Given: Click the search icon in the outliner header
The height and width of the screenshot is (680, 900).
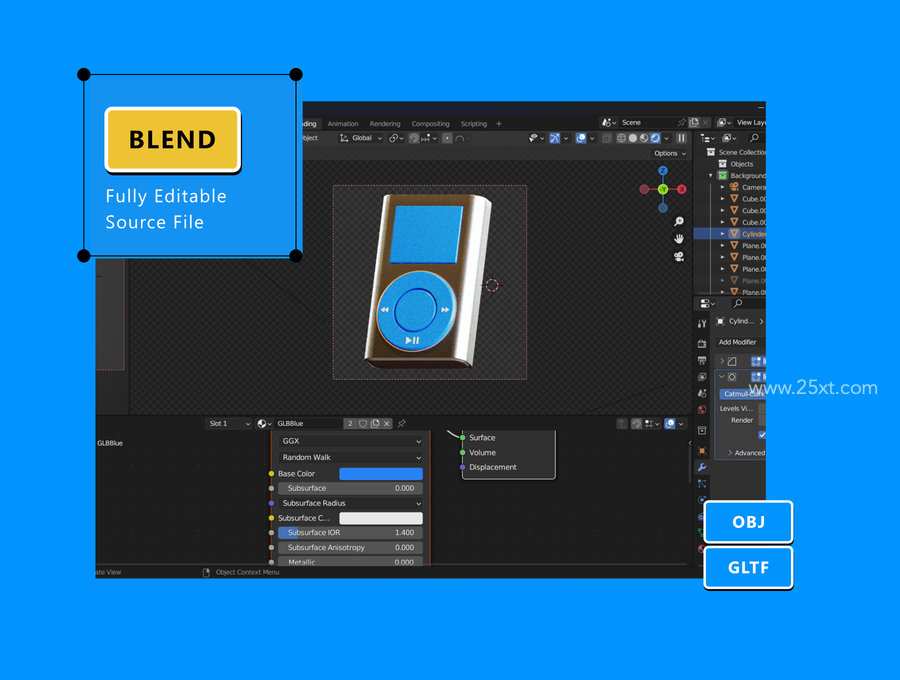Looking at the screenshot, I should [754, 138].
